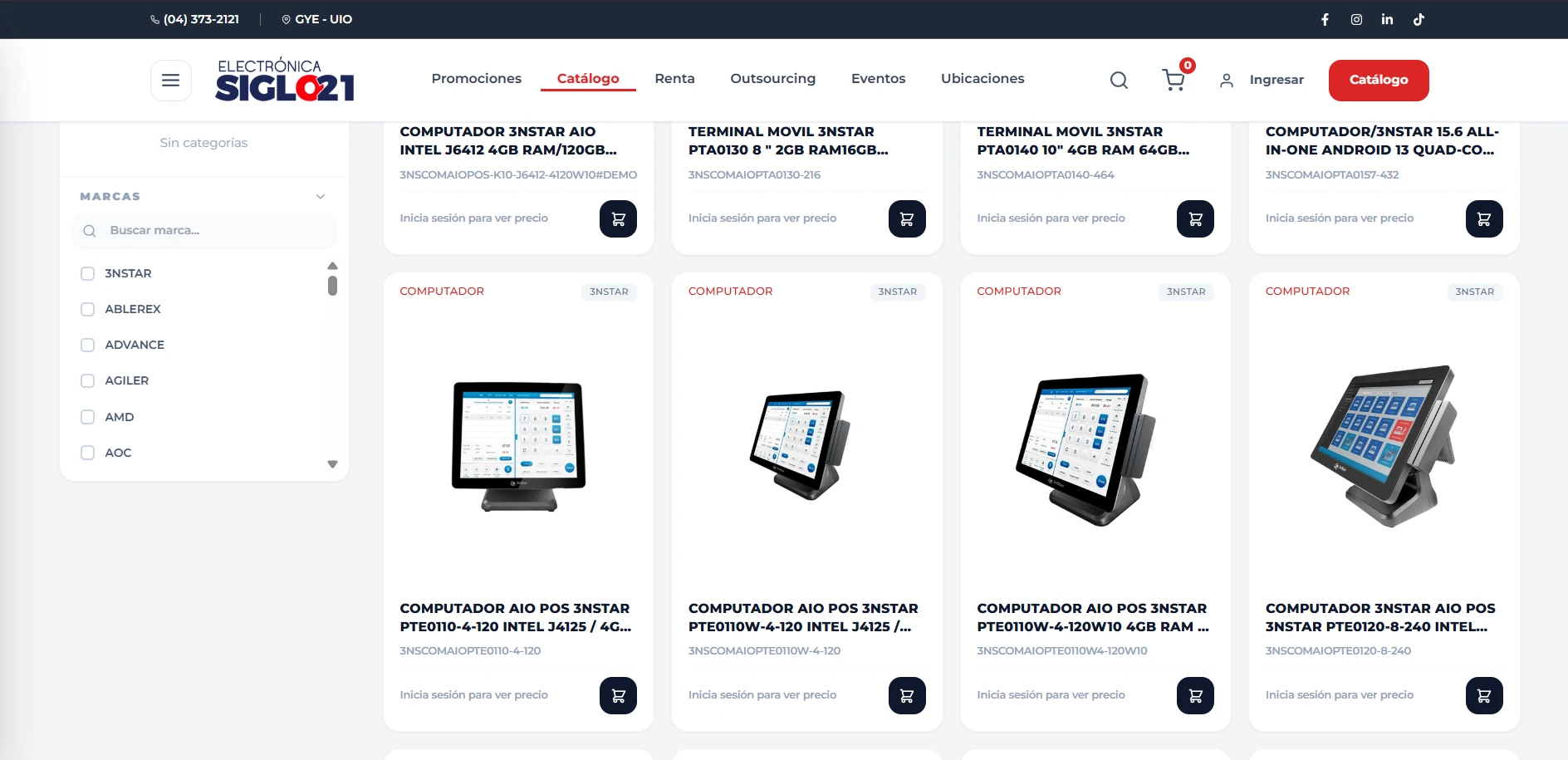Open the hamburger menu button
1568x760 pixels.
click(170, 81)
